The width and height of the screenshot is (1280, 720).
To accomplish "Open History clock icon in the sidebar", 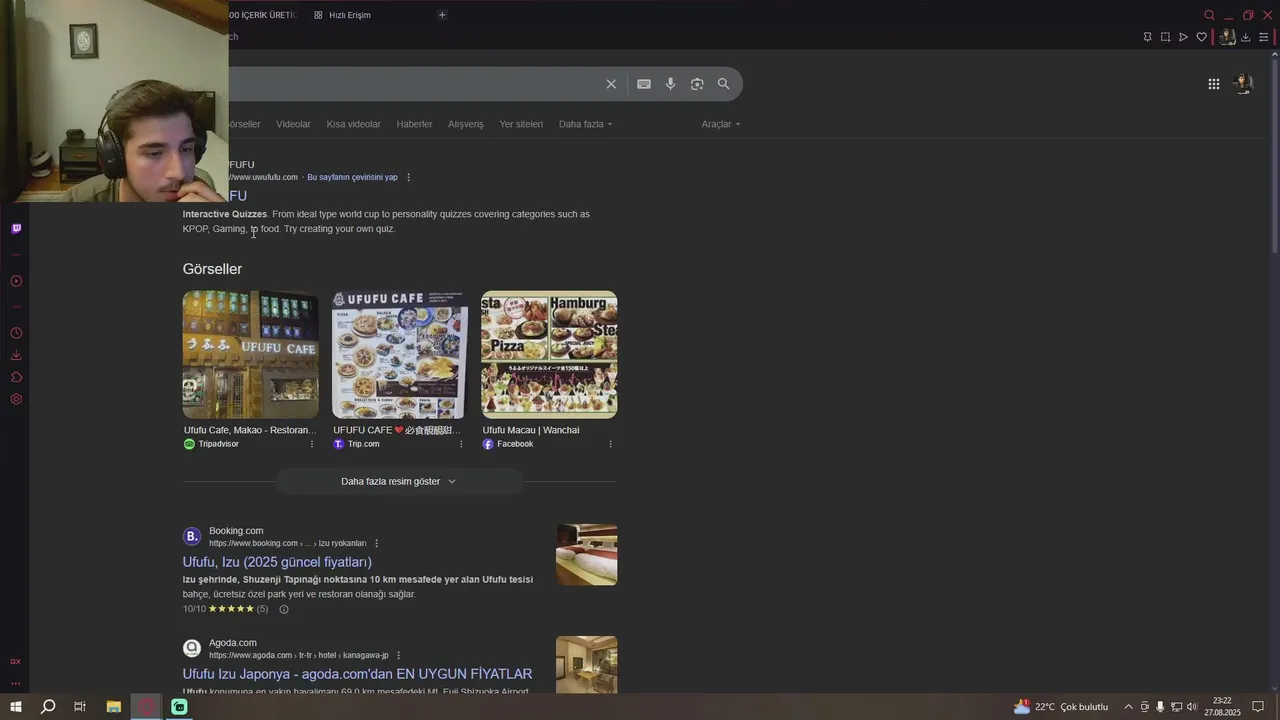I will pyautogui.click(x=16, y=333).
